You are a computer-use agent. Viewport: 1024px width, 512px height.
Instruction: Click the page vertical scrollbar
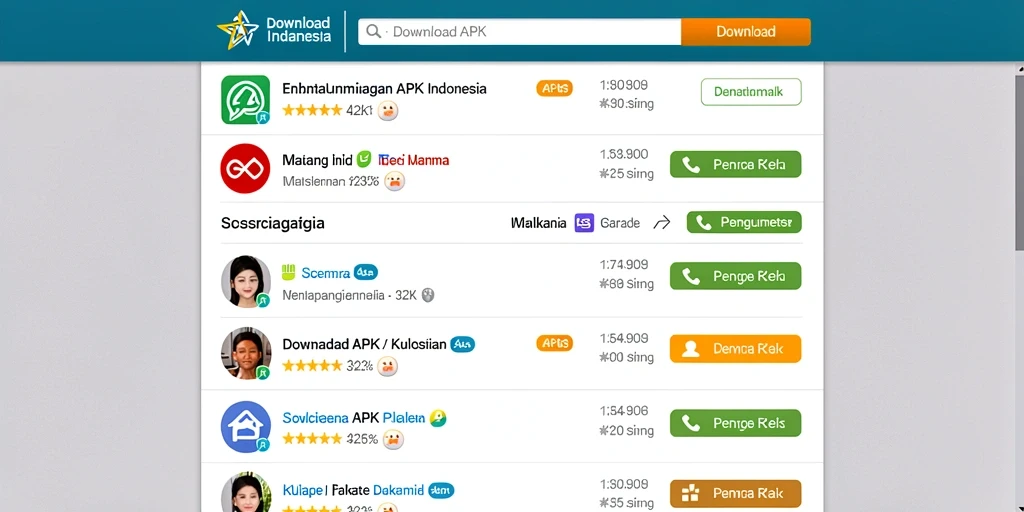1019,287
